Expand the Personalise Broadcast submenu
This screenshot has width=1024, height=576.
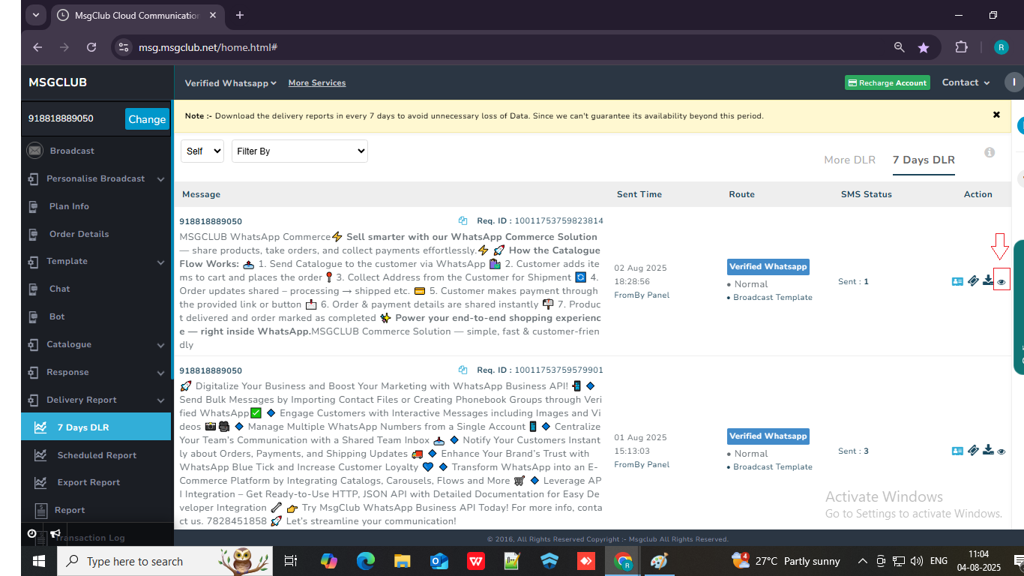[96, 178]
